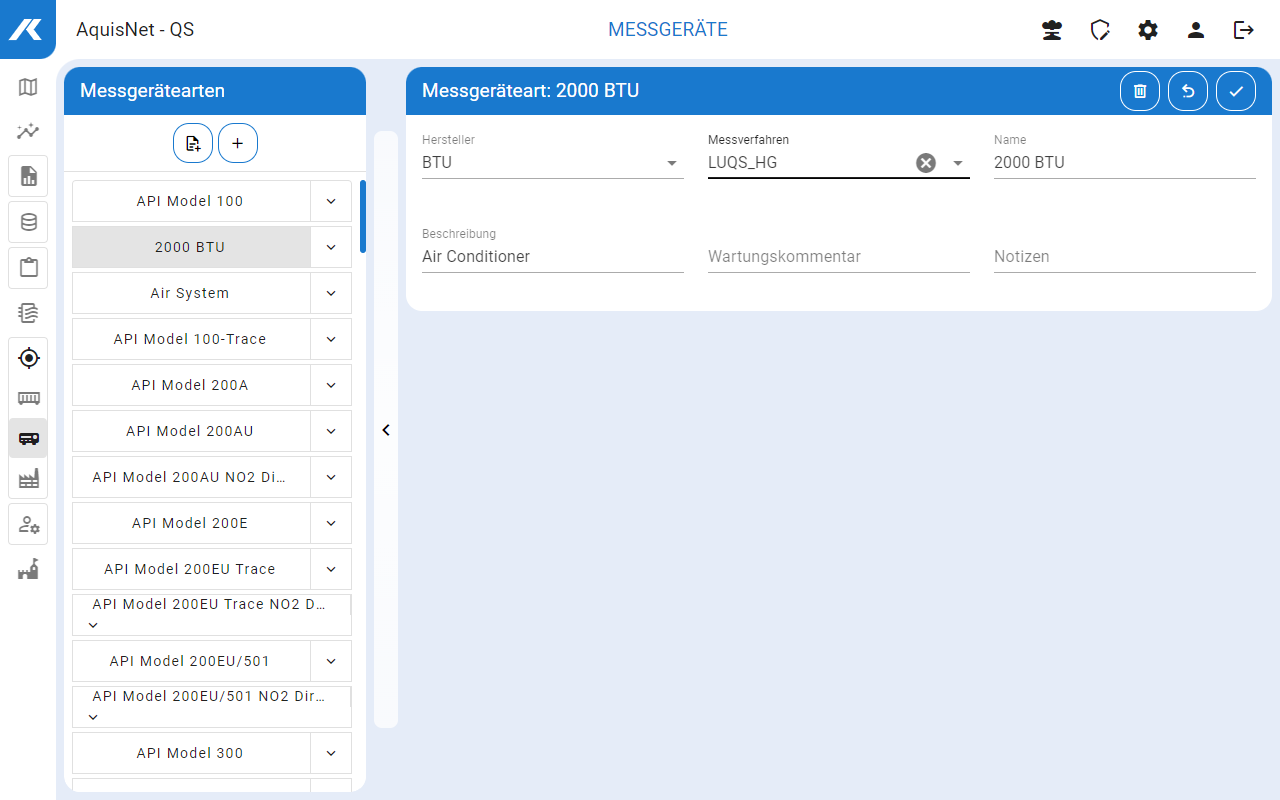
Task: Select API Model 200E list item
Action: point(190,523)
